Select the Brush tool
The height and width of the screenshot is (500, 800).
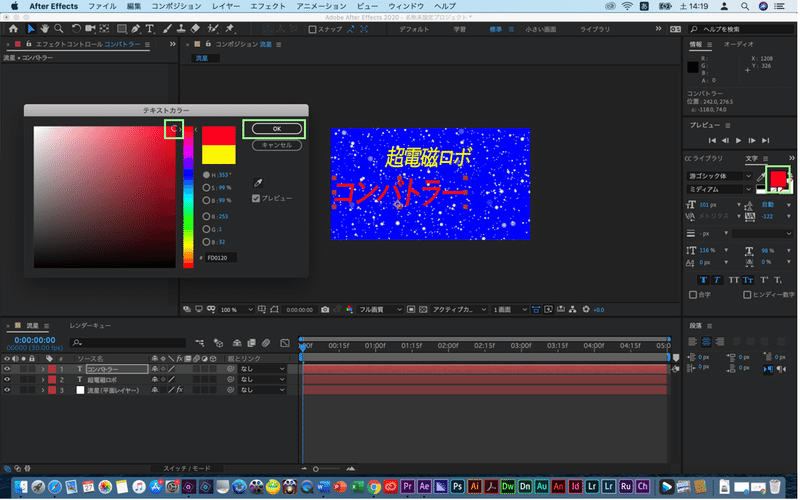pos(167,29)
